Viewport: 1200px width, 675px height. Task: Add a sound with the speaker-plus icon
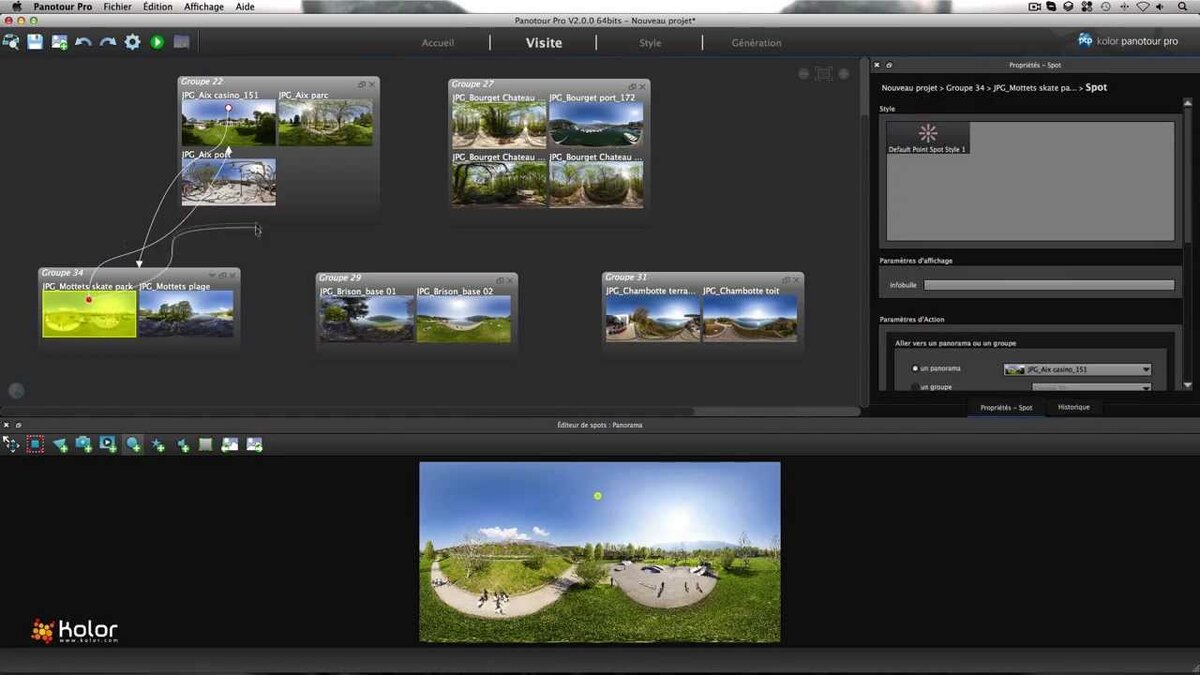pyautogui.click(x=182, y=444)
